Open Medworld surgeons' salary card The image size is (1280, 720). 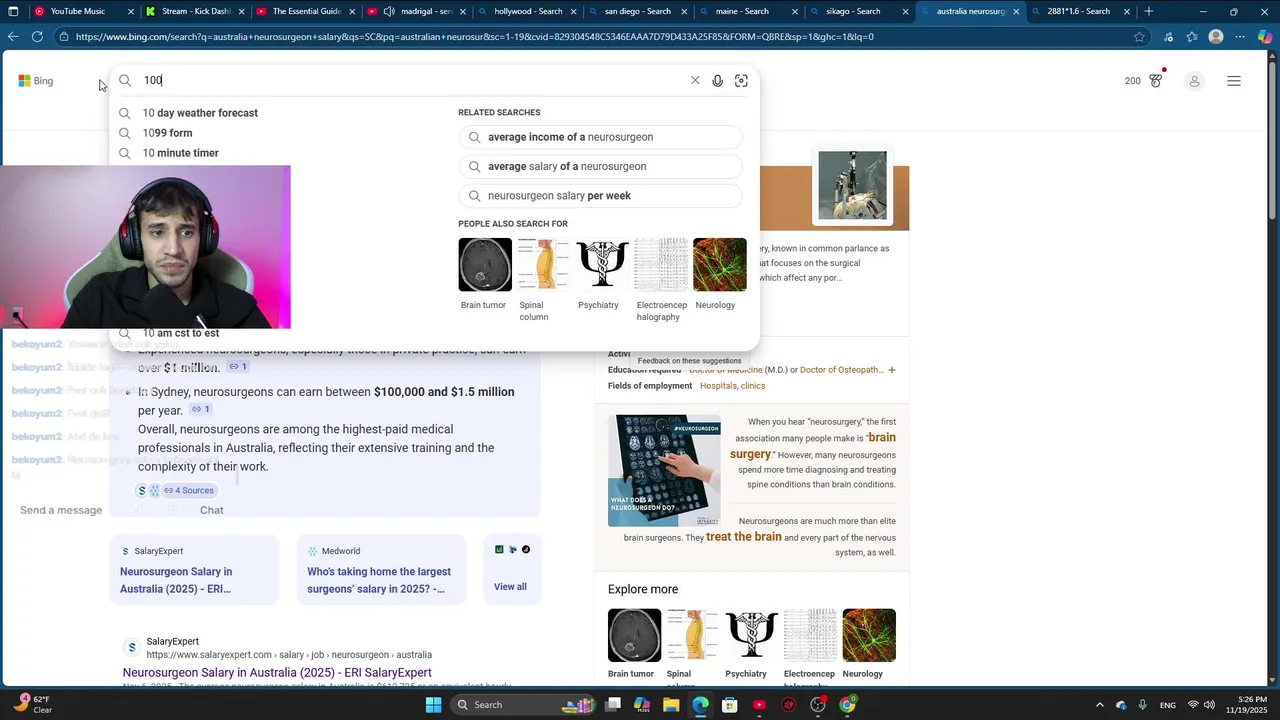pos(381,570)
